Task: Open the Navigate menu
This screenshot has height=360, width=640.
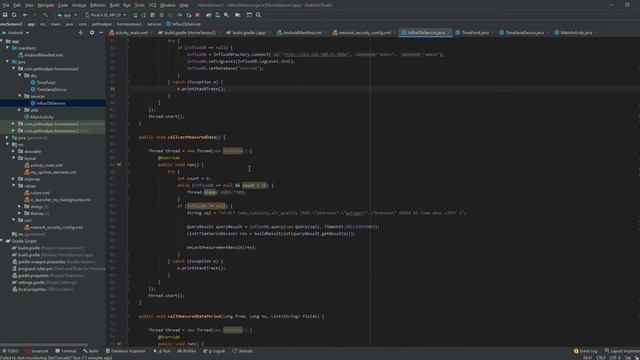Action: pyautogui.click(x=46, y=5)
